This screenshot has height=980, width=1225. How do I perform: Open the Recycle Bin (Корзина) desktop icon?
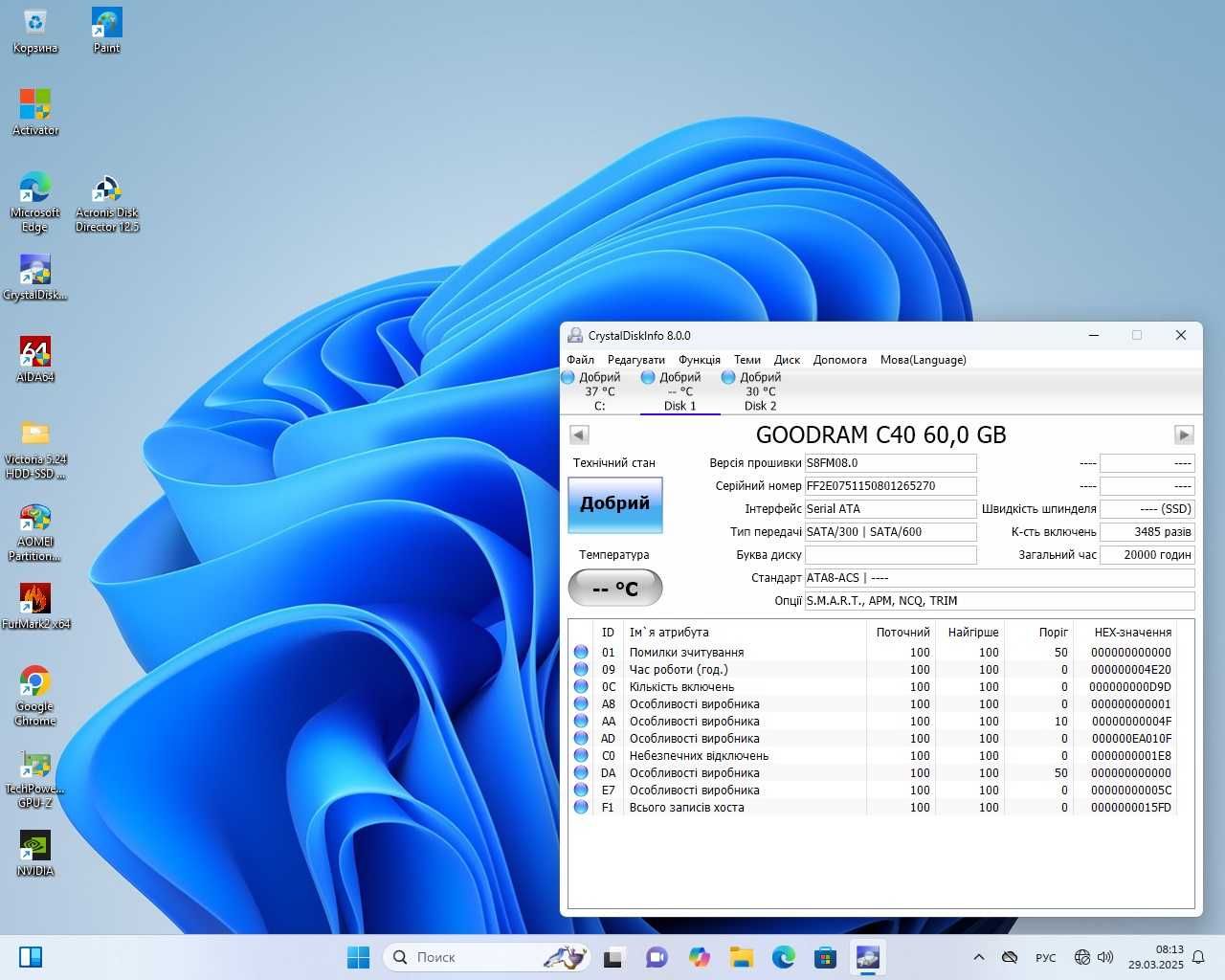click(x=35, y=31)
